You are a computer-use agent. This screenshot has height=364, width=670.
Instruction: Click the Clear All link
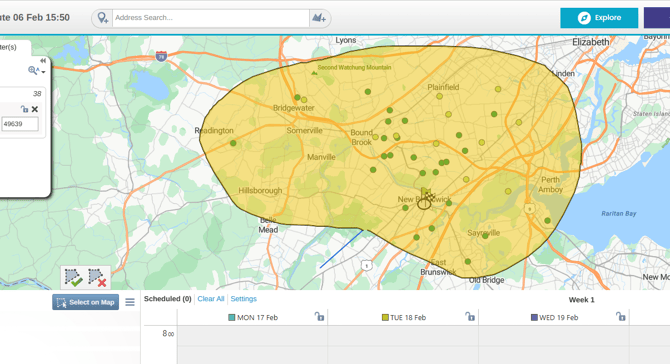(211, 299)
